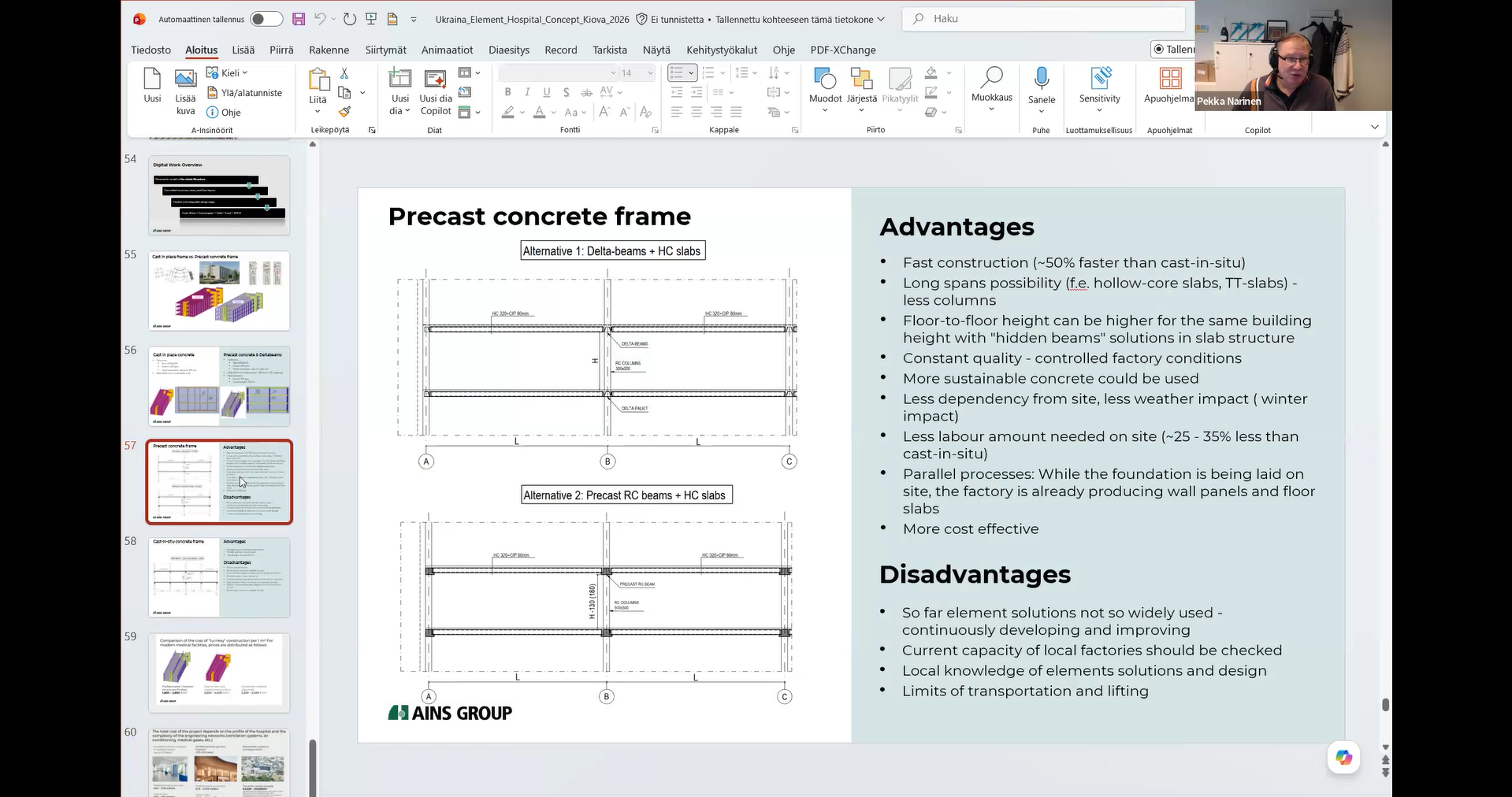Apply bold formatting
Image resolution: width=1512 pixels, height=797 pixels.
tap(508, 93)
